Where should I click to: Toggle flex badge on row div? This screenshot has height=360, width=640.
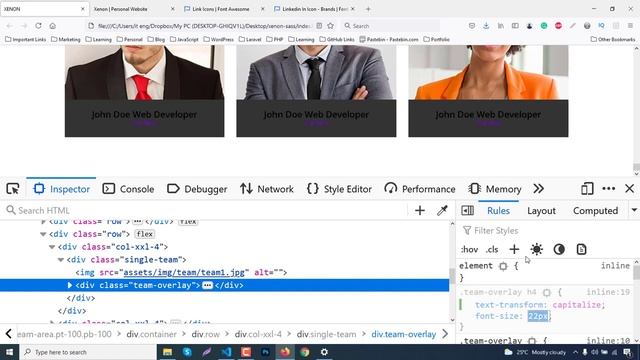point(144,234)
